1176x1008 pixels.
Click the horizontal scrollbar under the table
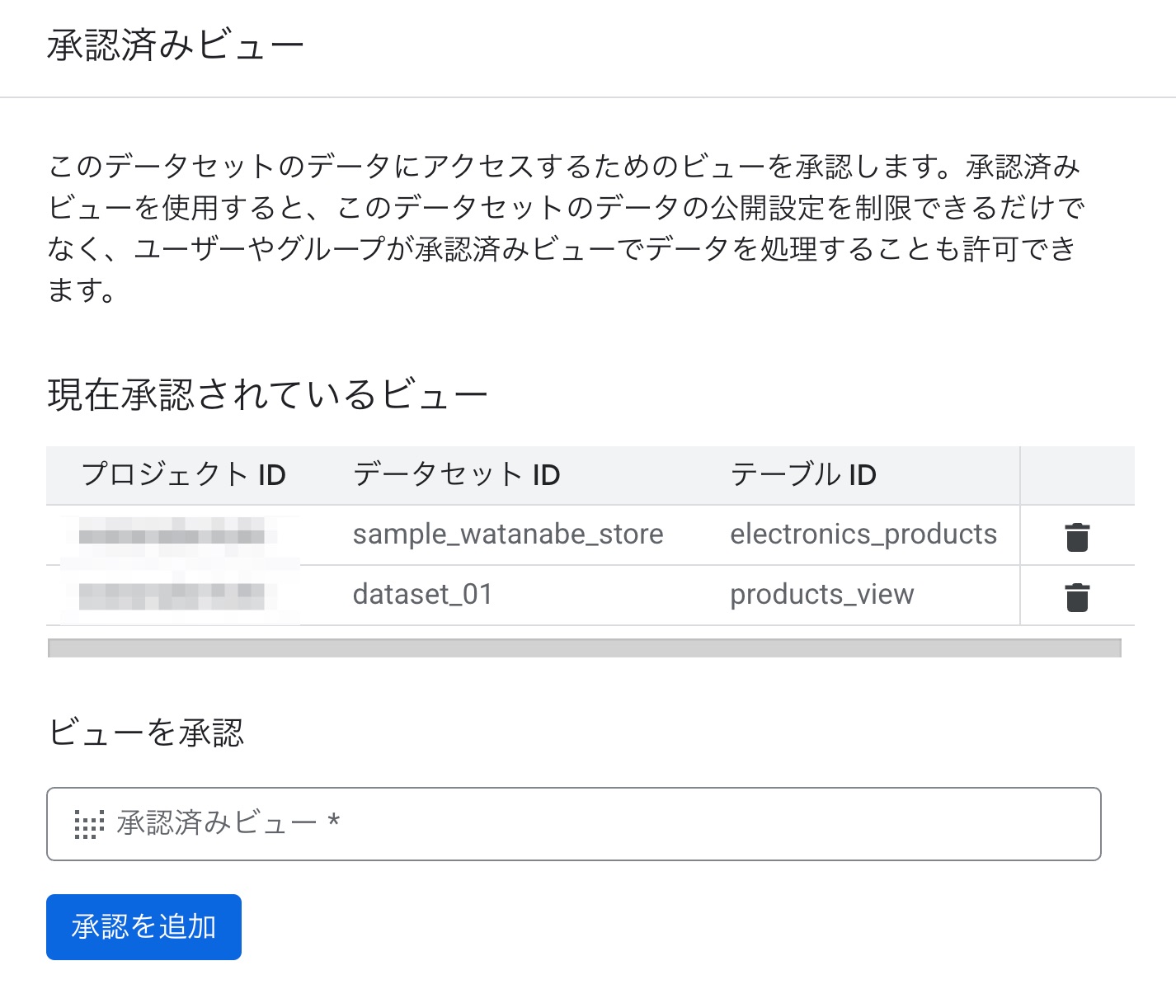(585, 648)
